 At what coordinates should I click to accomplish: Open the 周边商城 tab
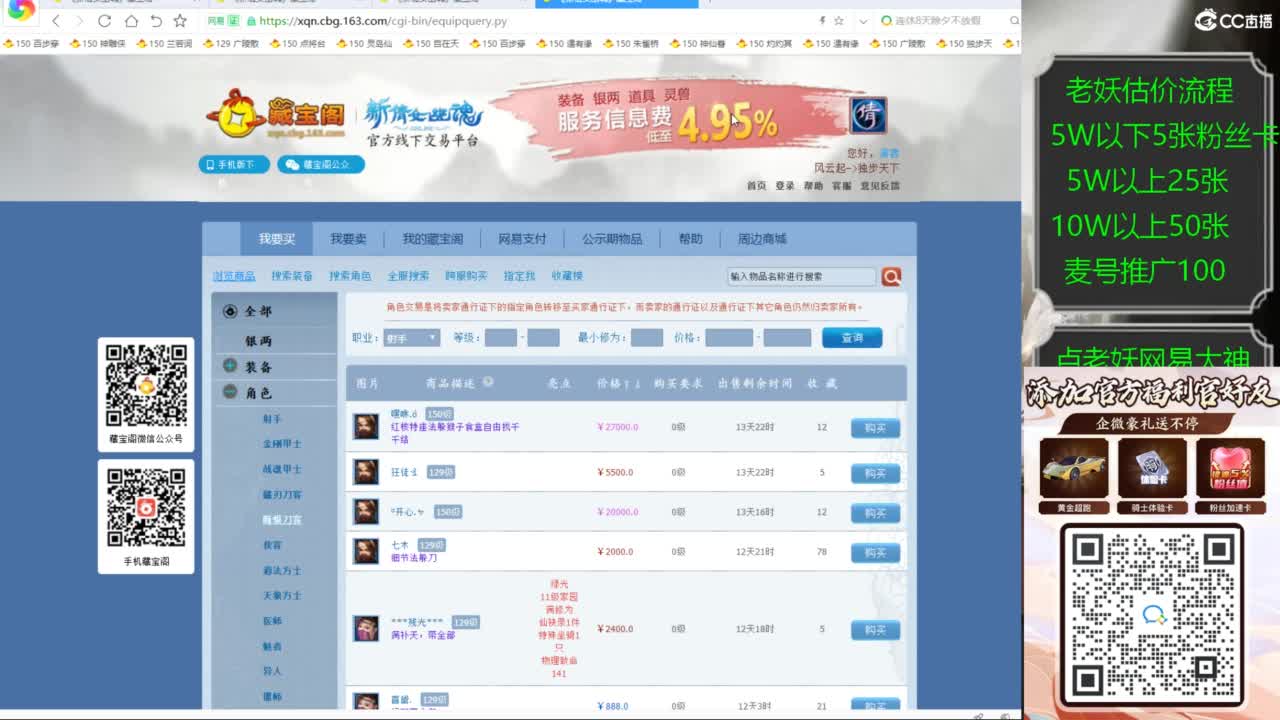pyautogui.click(x=762, y=239)
